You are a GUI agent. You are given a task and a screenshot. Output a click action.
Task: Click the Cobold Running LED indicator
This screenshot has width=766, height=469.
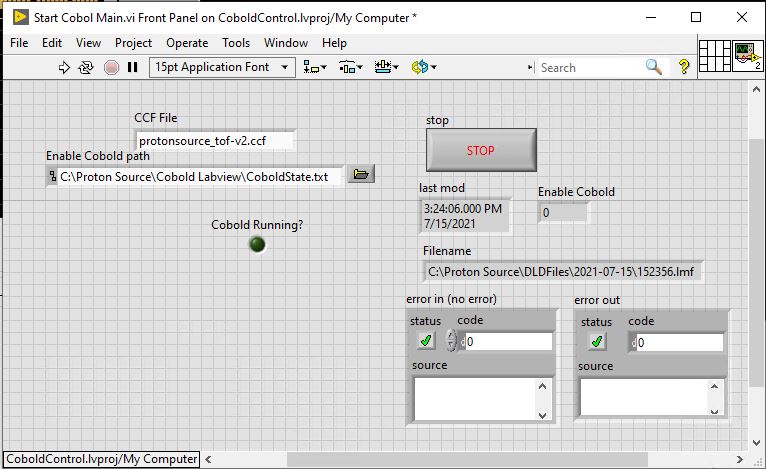coord(257,244)
